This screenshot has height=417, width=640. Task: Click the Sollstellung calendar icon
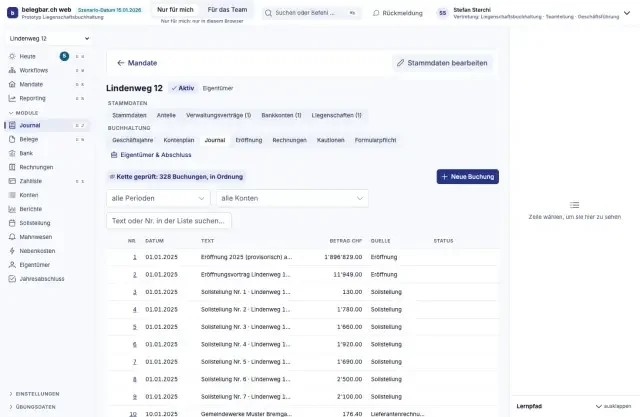click(12, 223)
